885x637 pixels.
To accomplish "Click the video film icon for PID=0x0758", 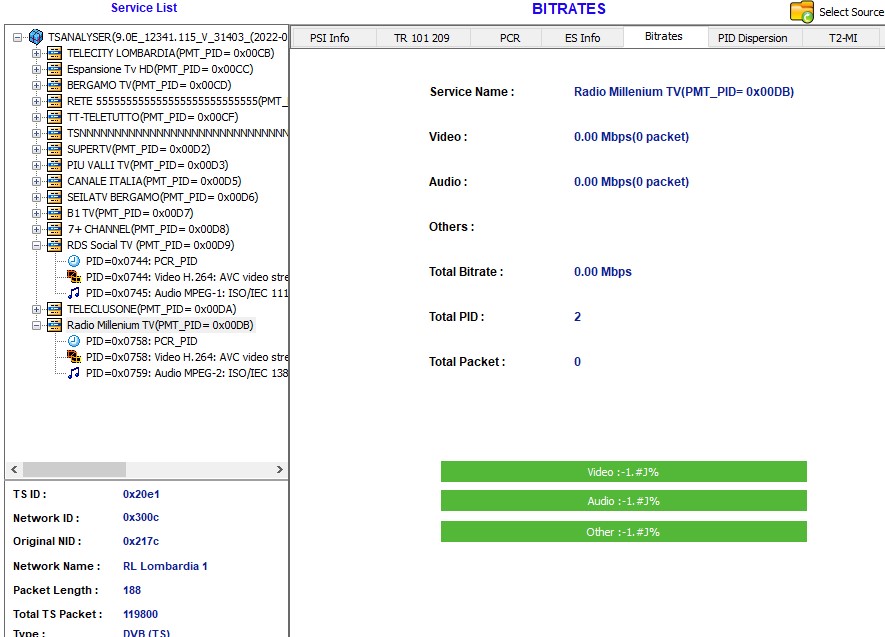I will pos(74,357).
